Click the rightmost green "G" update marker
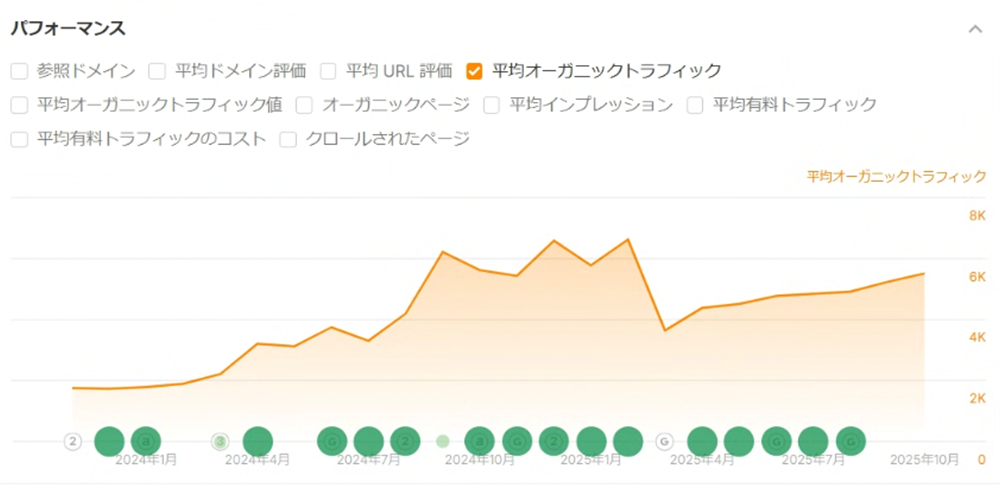The height and width of the screenshot is (488, 1000). pos(850,440)
